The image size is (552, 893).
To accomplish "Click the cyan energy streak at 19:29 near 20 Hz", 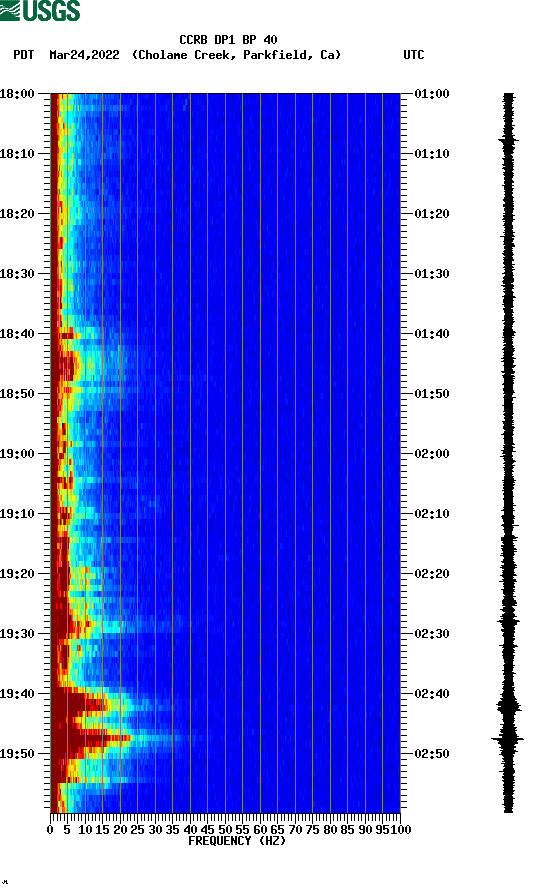I will 114,627.
